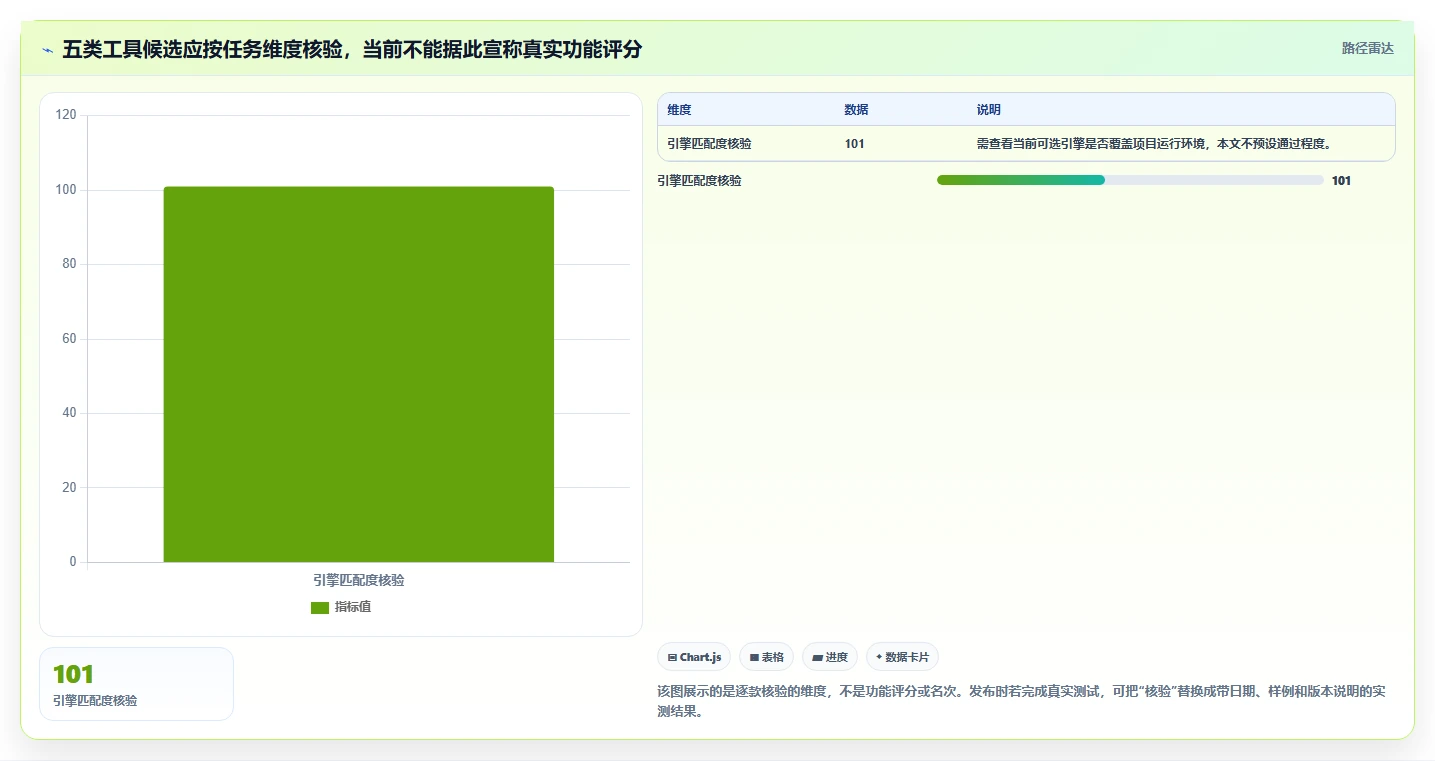Click the lightning icon beside the title
The width and height of the screenshot is (1435, 761).
point(47,49)
